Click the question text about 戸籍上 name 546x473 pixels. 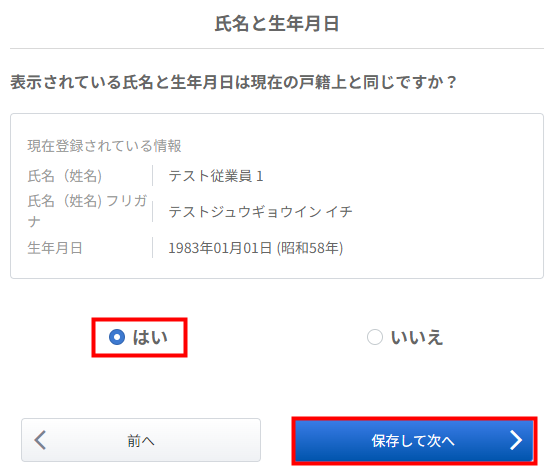[233, 83]
